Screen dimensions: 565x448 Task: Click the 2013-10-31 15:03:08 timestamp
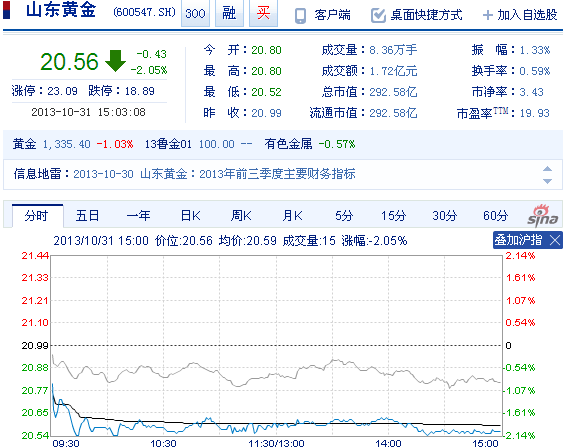click(x=88, y=112)
